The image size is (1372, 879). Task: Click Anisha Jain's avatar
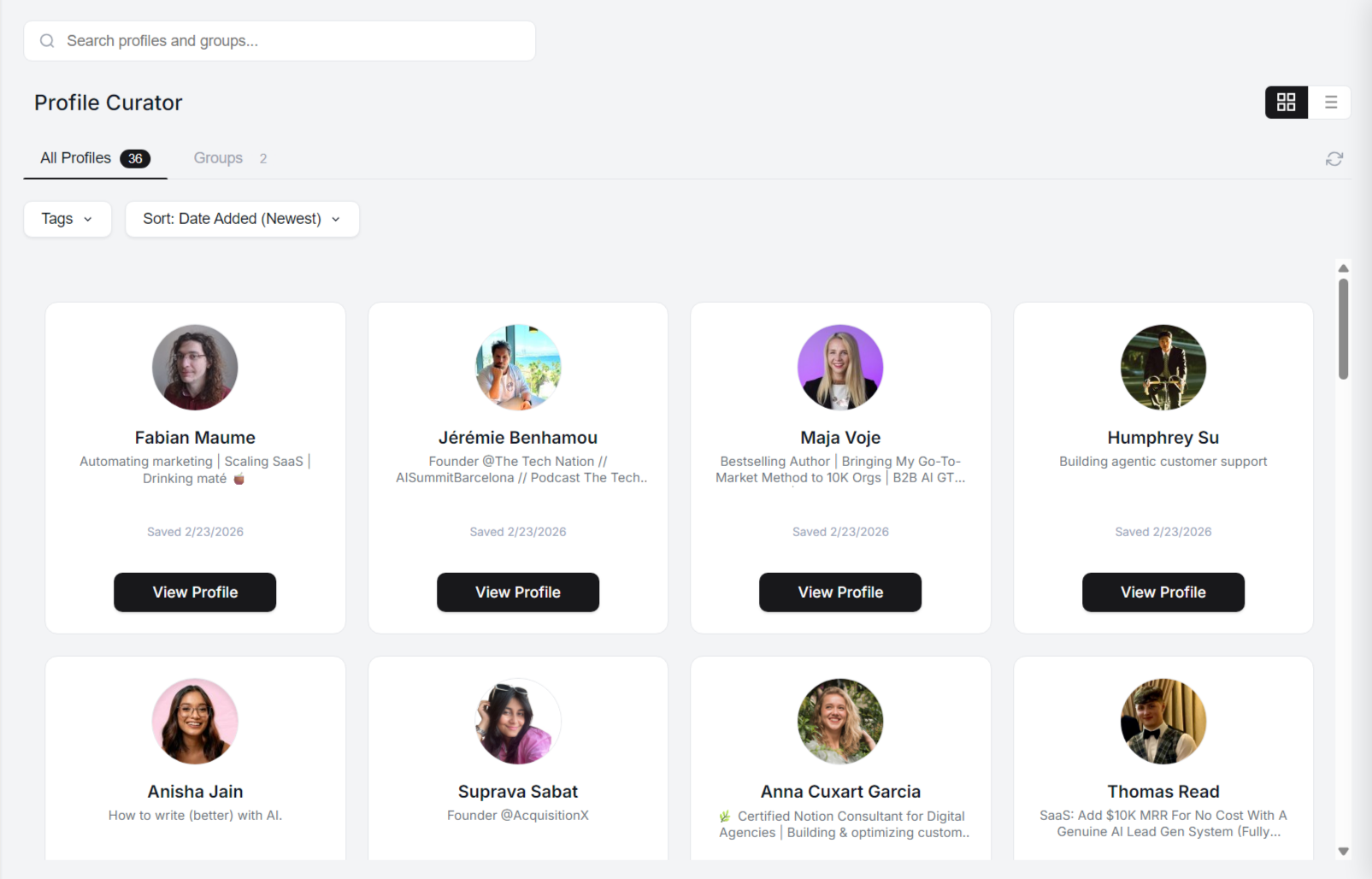(x=195, y=721)
